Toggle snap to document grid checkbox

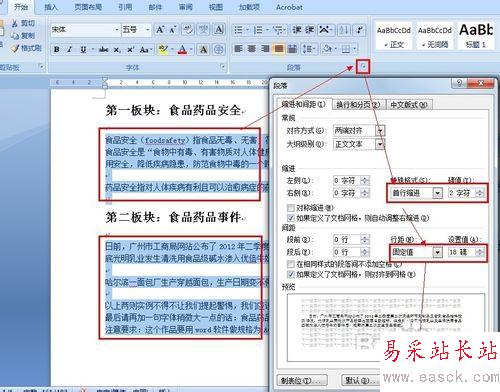pos(291,275)
